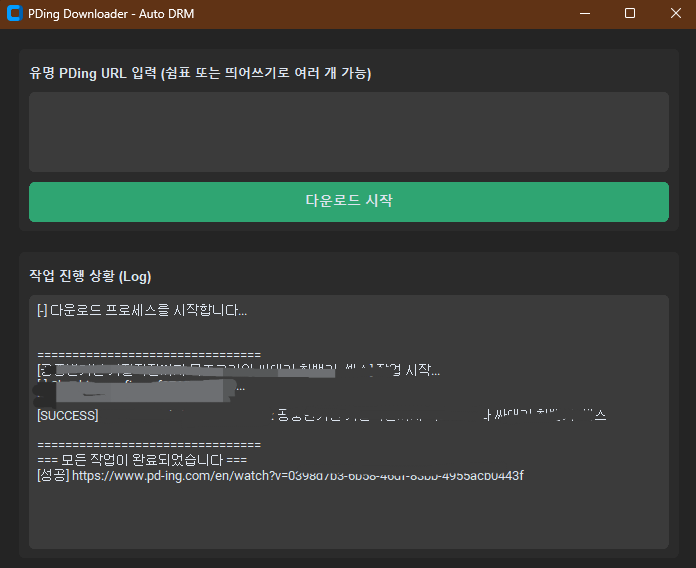Start download with the green 다운로드 시작 button
The image size is (696, 568).
[348, 202]
